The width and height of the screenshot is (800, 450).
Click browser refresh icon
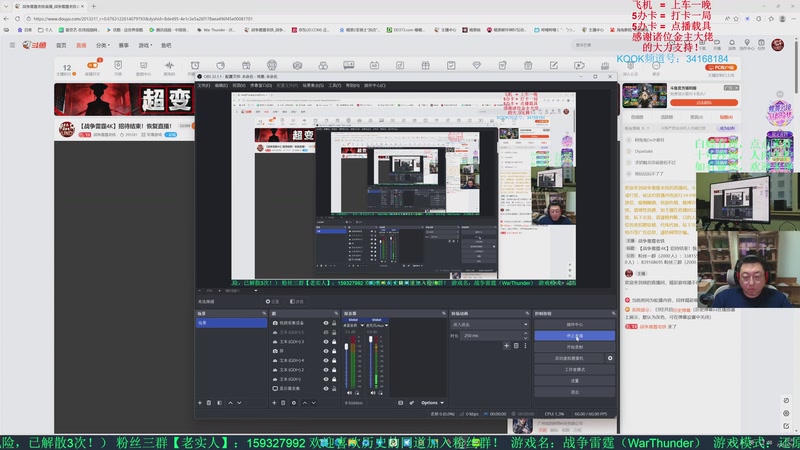tap(17, 19)
